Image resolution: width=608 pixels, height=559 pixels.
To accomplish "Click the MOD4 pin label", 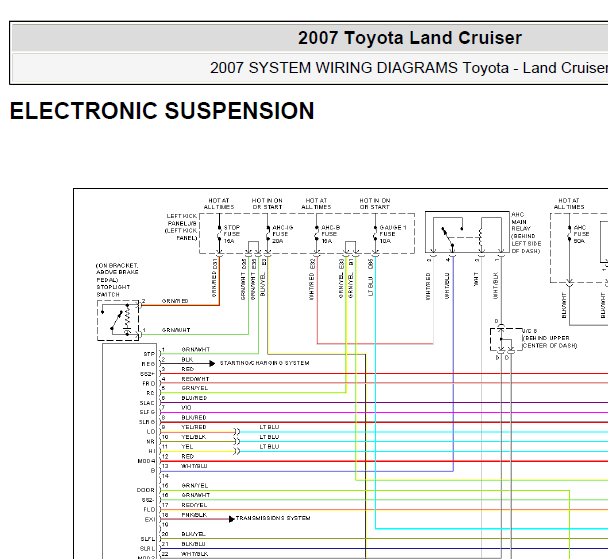I will coord(146,461).
